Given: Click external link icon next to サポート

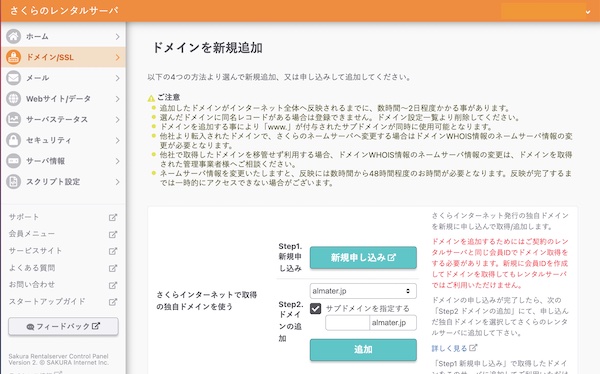Looking at the screenshot, I should (x=112, y=217).
